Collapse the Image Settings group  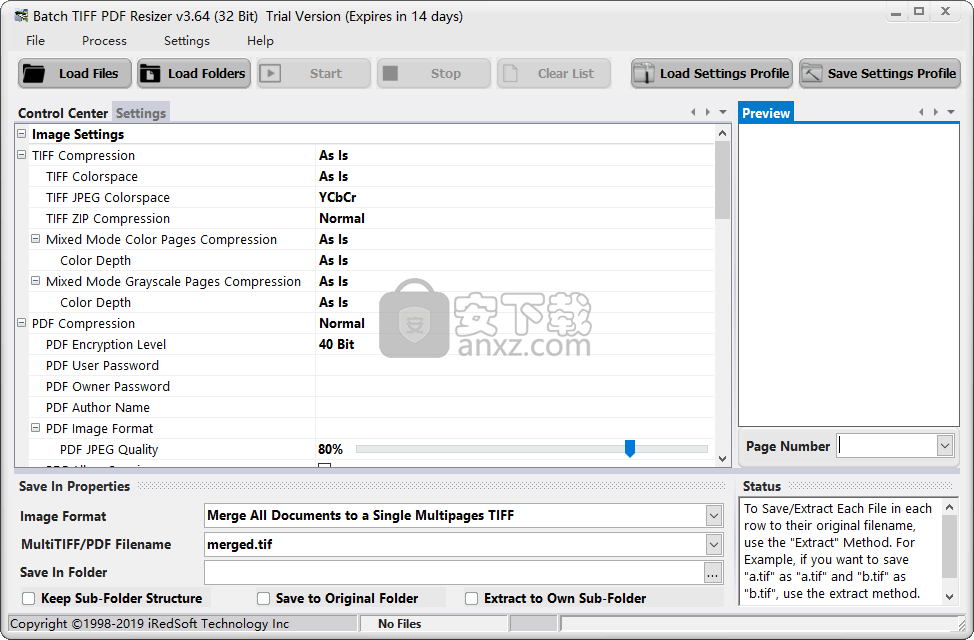tap(22, 134)
